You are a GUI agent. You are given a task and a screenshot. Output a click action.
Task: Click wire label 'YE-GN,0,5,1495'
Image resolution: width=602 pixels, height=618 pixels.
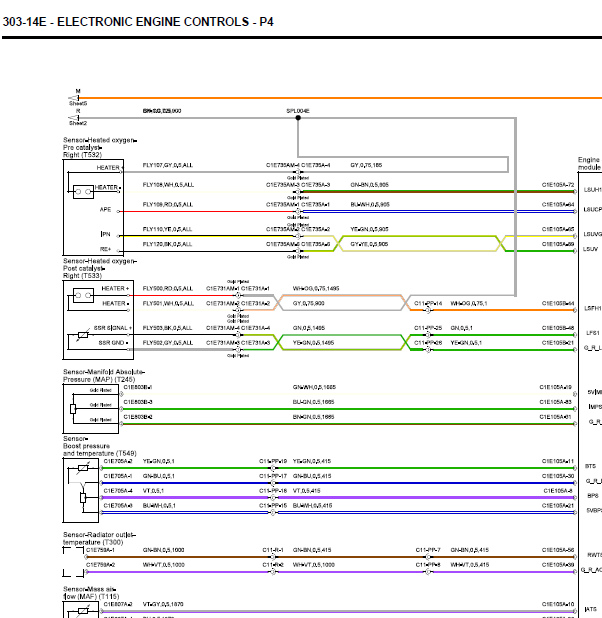click(313, 343)
